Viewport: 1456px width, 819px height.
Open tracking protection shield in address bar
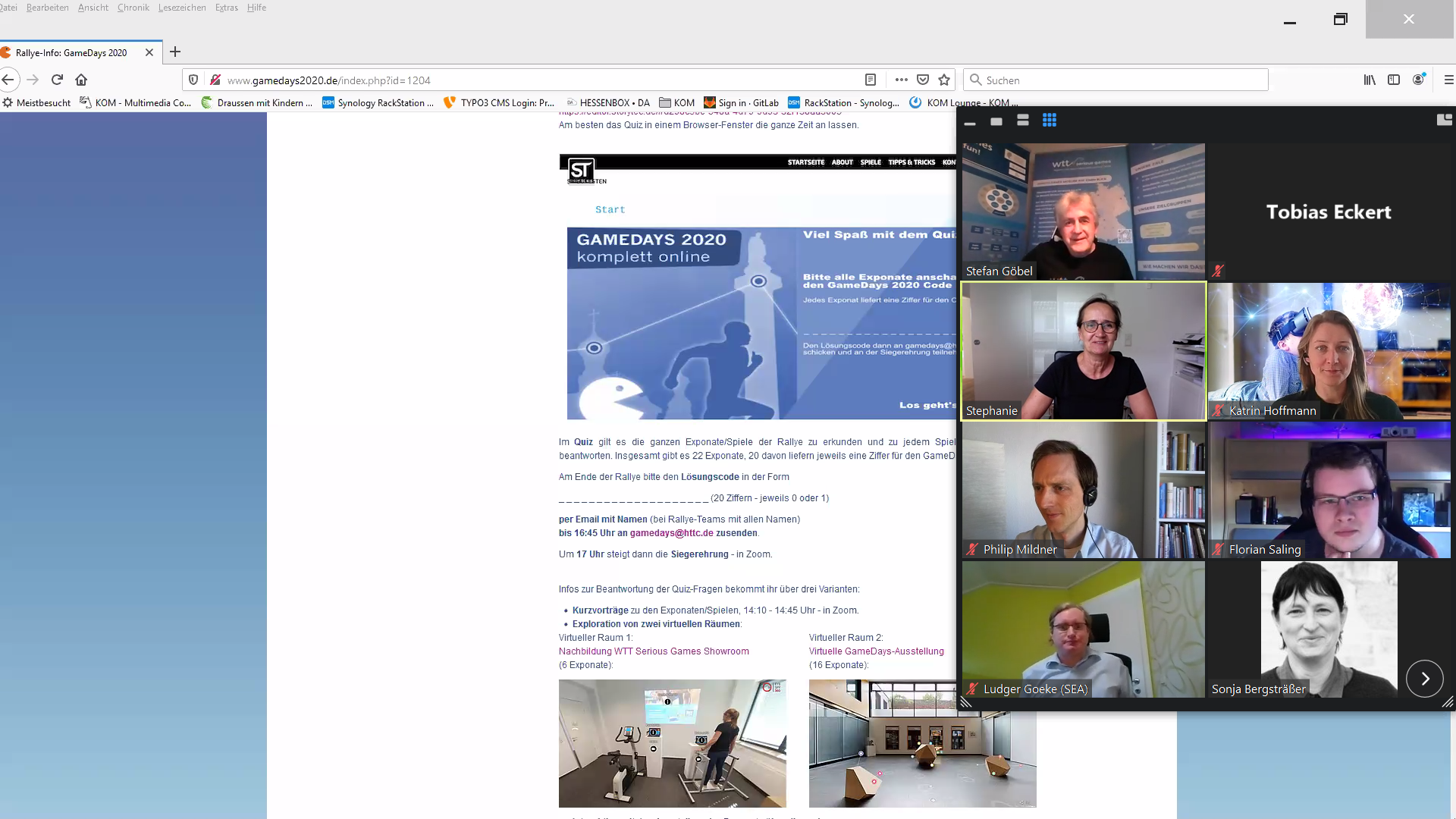click(193, 80)
